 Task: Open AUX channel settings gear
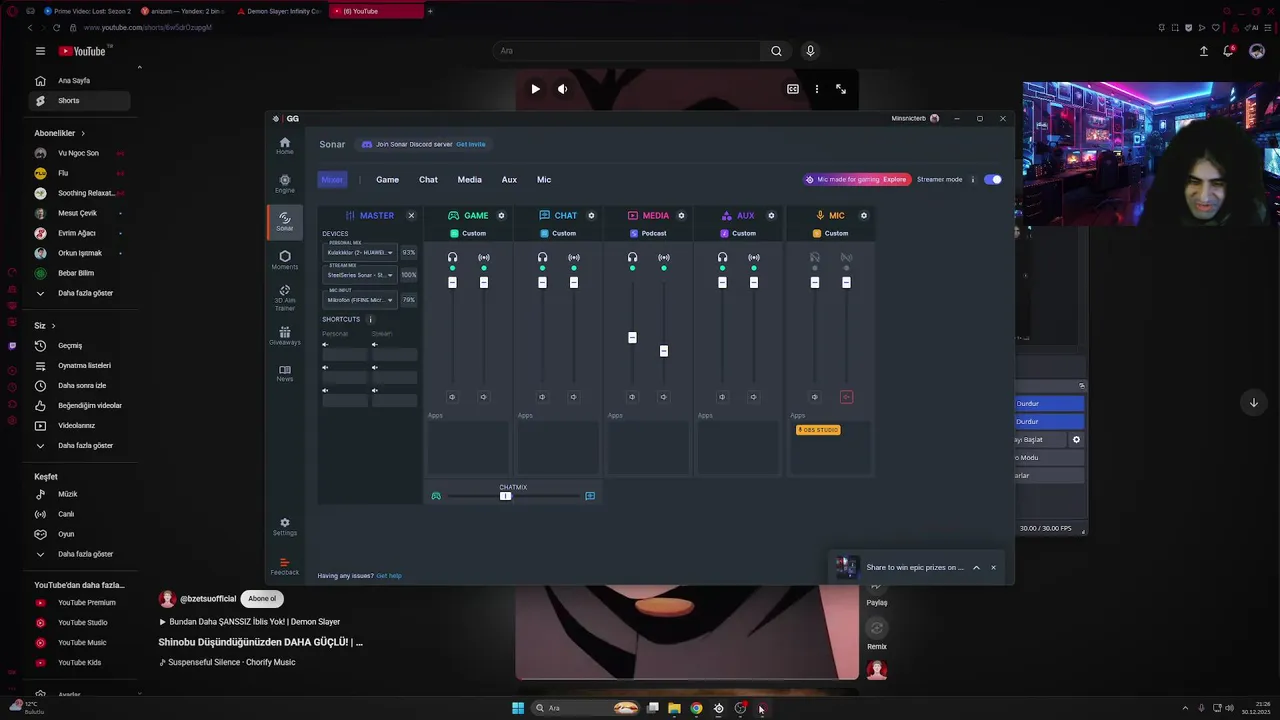coord(771,215)
